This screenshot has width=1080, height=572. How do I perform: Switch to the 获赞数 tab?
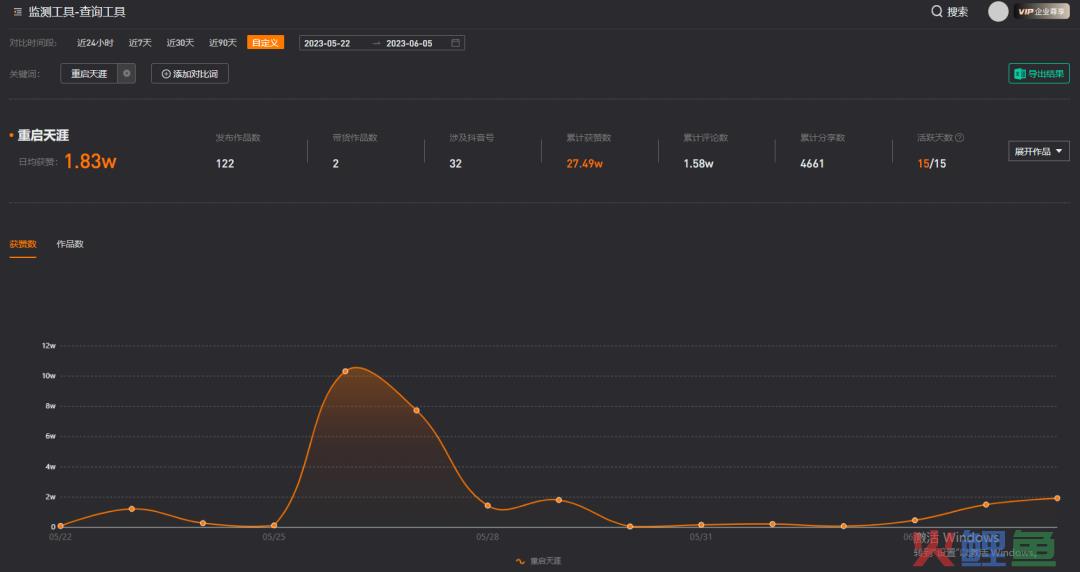(x=23, y=244)
